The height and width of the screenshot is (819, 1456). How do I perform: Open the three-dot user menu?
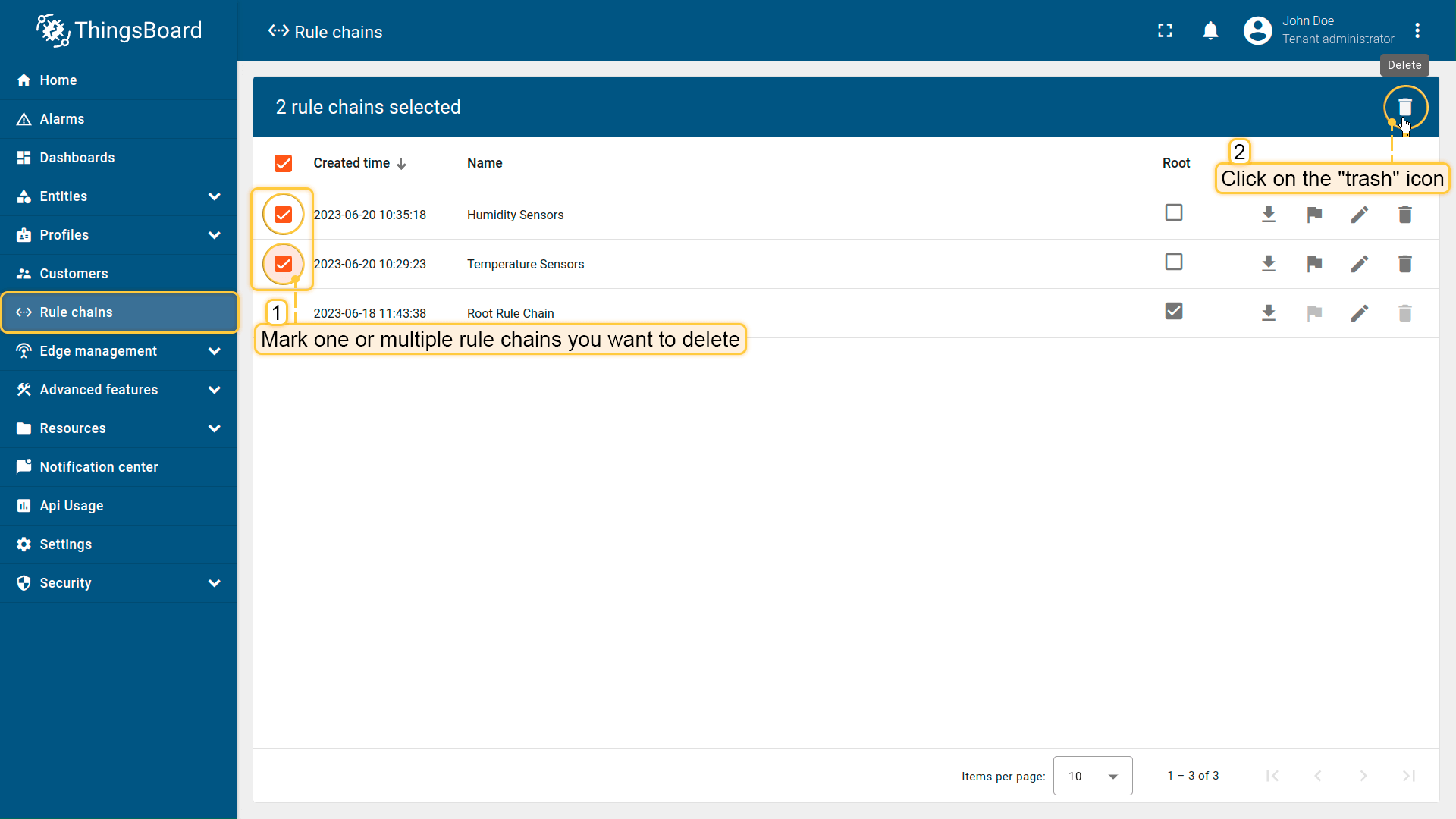pos(1417,30)
